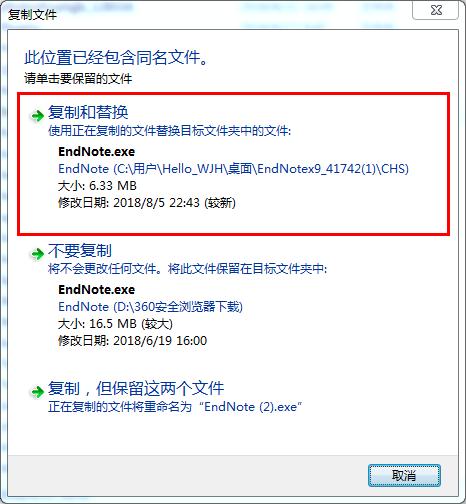
Task: Click the EndNote.exe name under 不要复制
Action: pyautogui.click(x=97, y=290)
